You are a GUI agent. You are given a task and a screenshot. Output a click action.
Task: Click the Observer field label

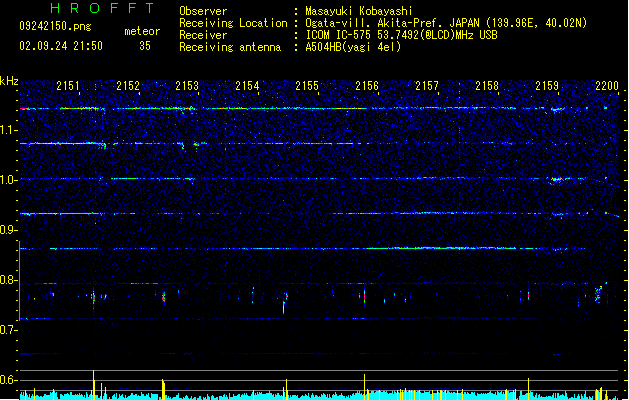pos(203,11)
